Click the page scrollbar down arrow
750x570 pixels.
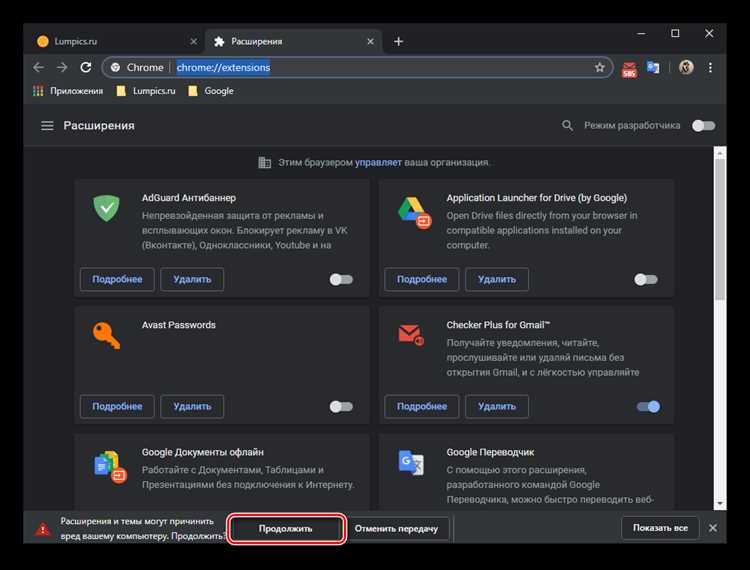pos(720,504)
